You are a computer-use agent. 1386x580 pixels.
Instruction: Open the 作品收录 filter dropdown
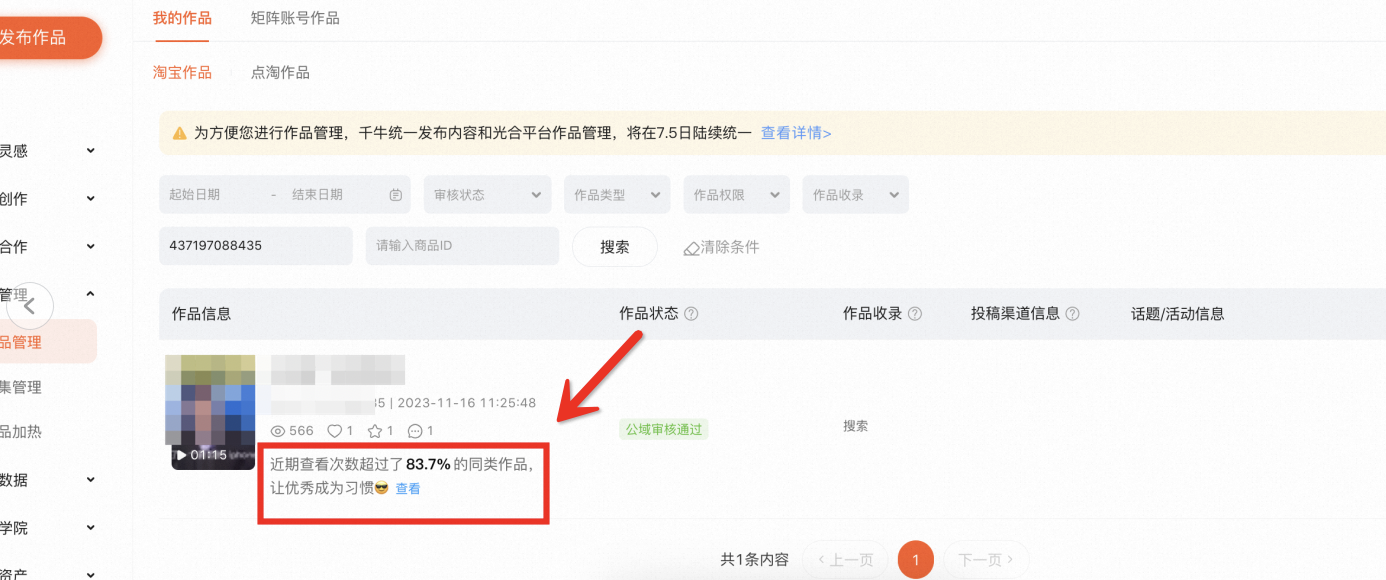coord(856,195)
